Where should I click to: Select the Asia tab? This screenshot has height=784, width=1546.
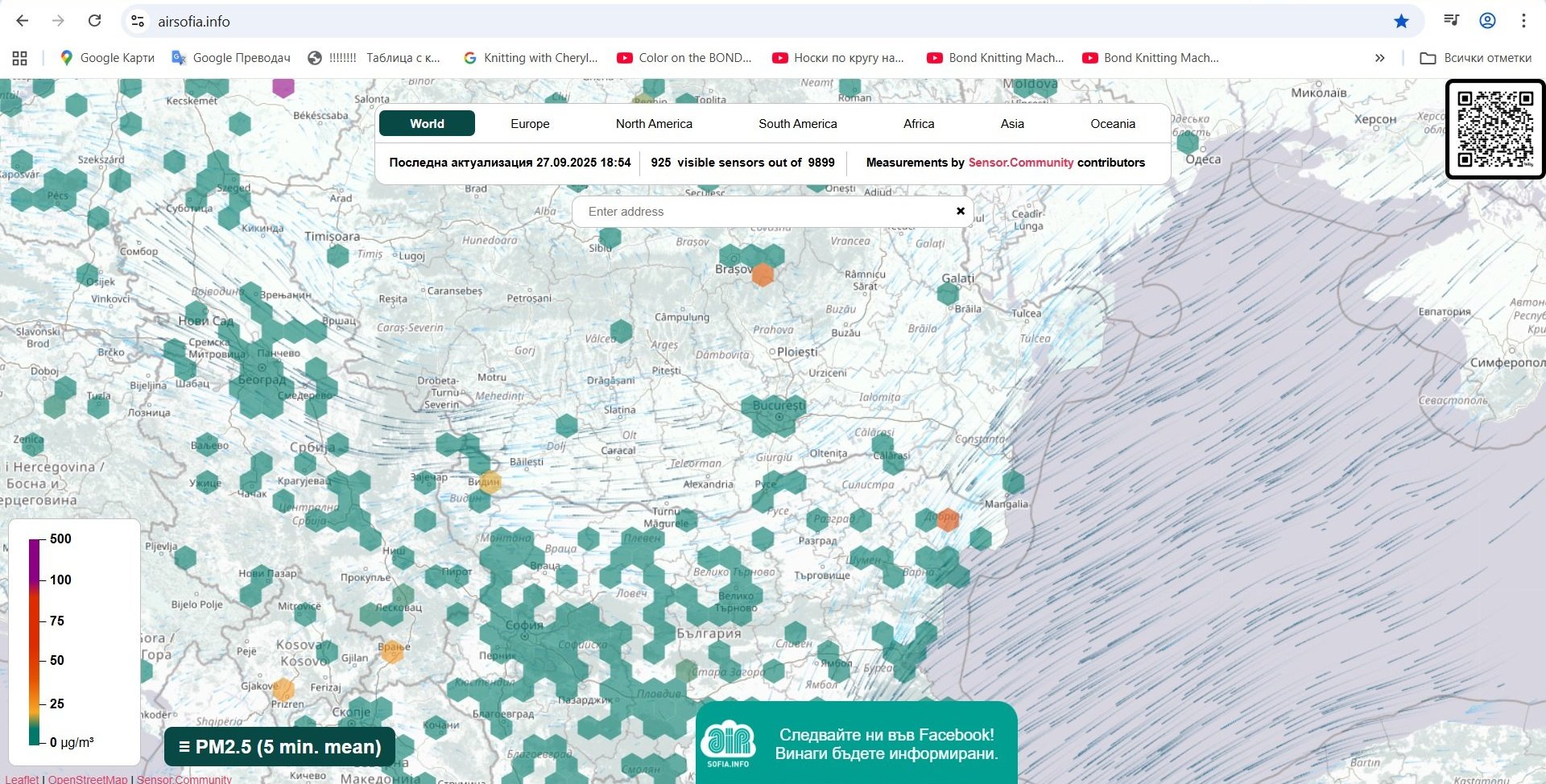pos(1012,123)
